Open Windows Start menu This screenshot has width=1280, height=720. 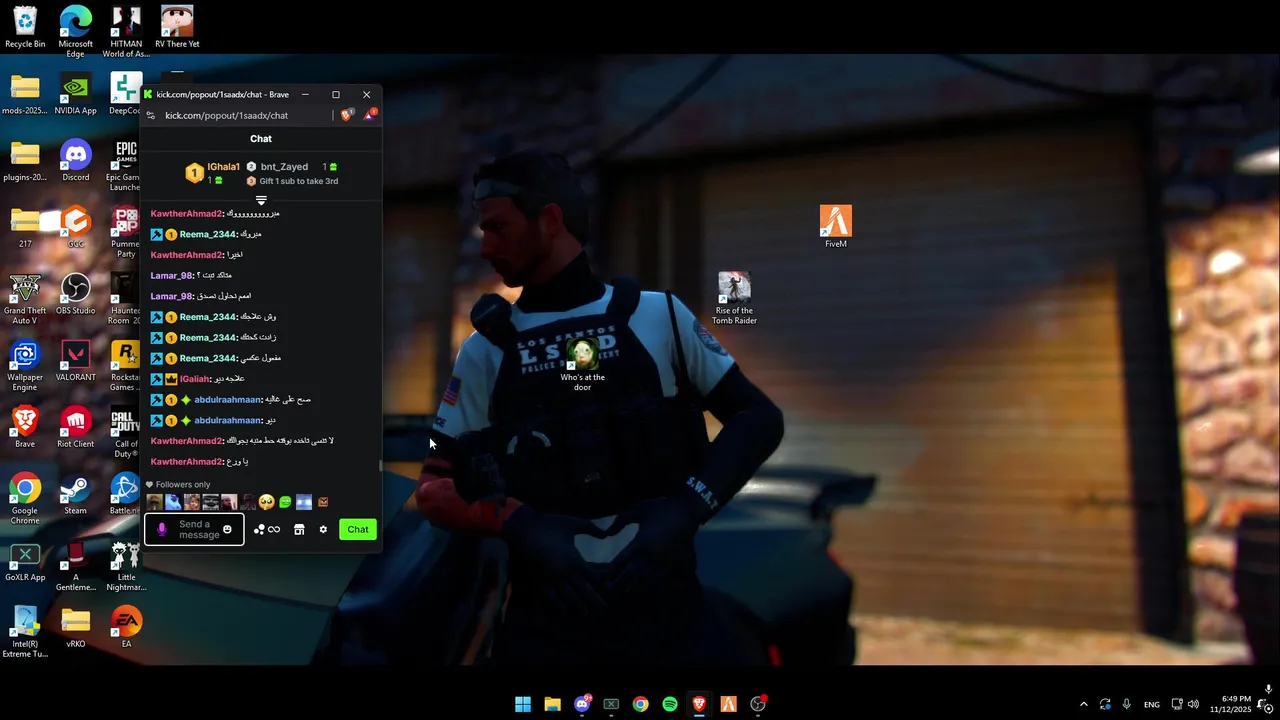pos(523,704)
